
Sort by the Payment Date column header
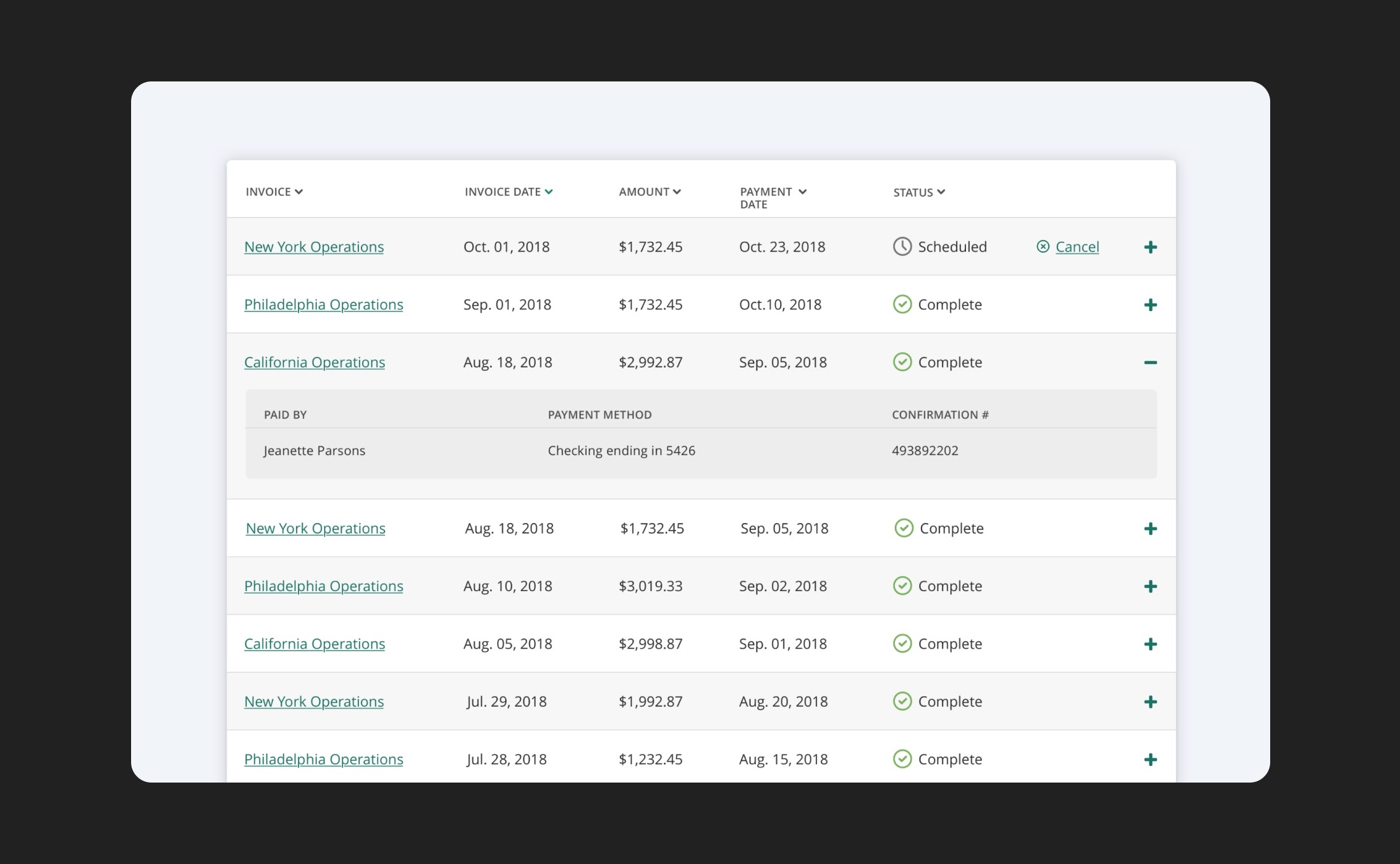(x=773, y=197)
